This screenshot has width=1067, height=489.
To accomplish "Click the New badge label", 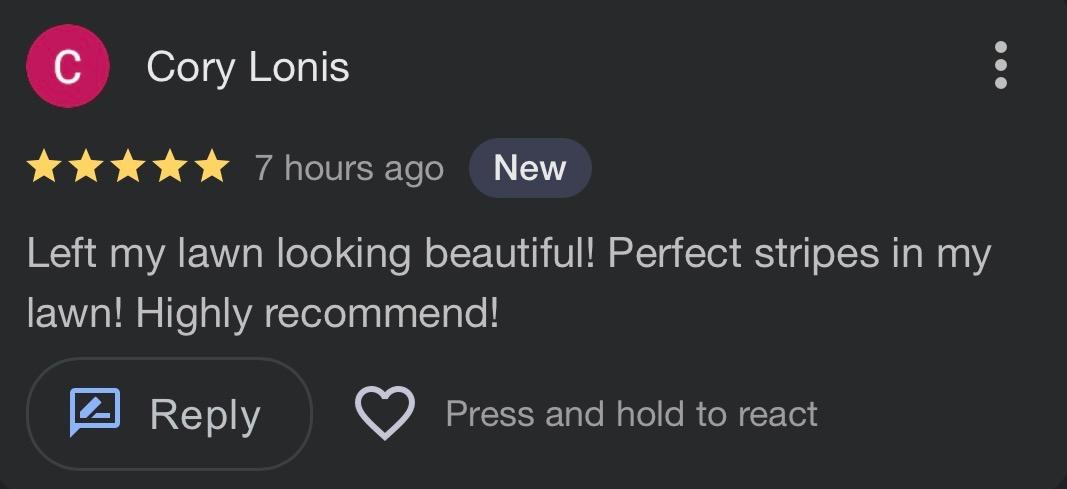I will (x=529, y=168).
